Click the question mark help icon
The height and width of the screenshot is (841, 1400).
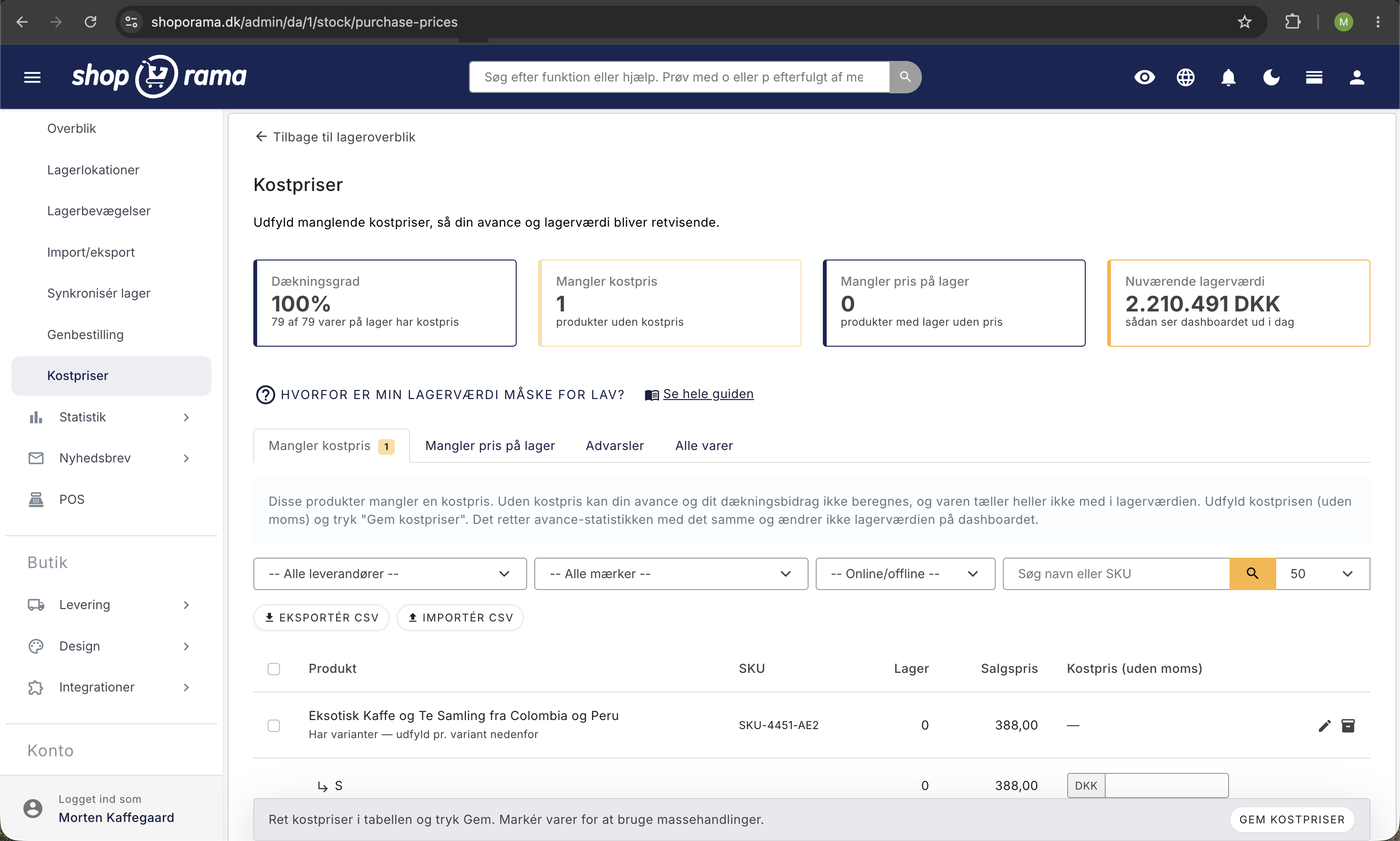pos(265,395)
